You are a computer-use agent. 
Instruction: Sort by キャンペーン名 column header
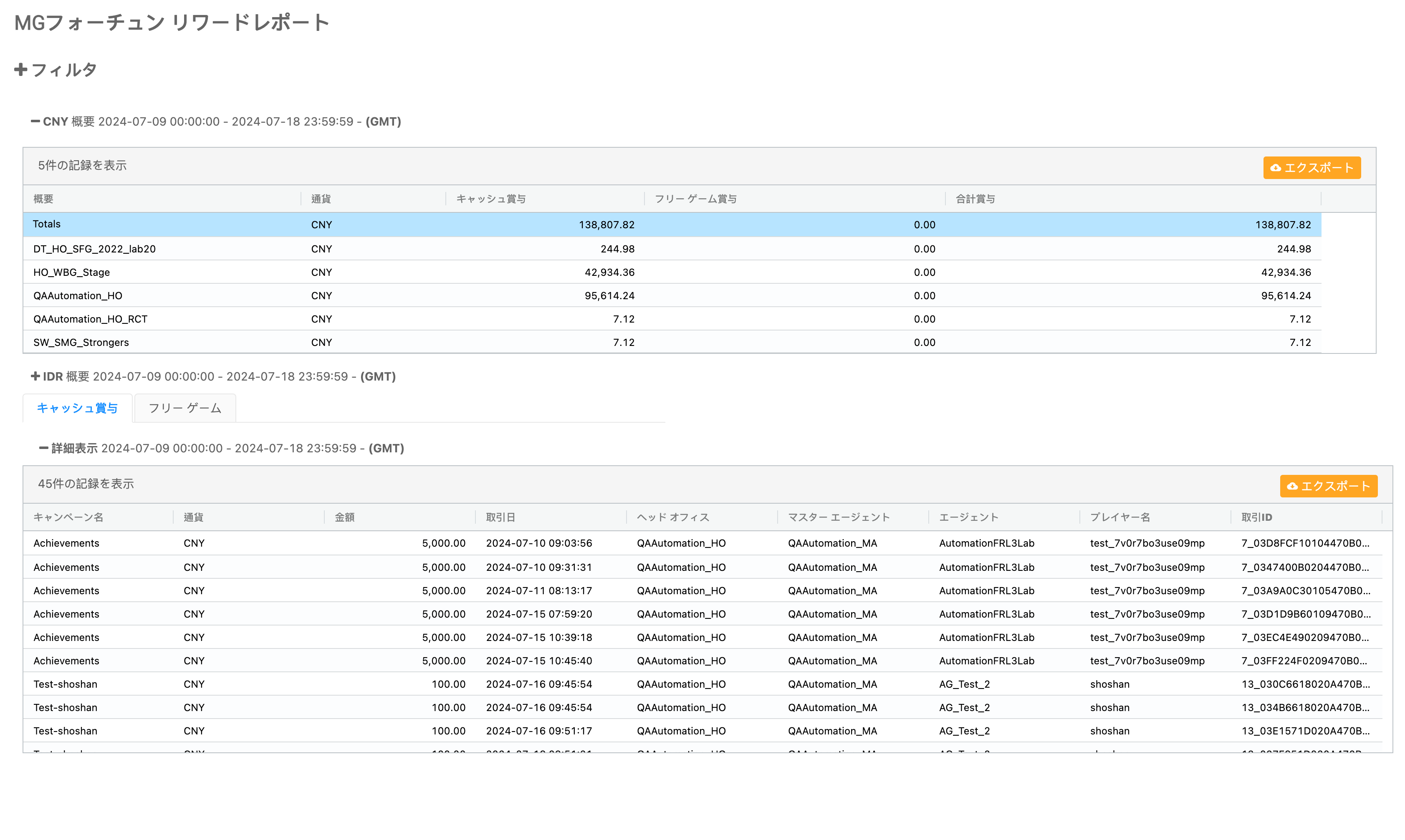[68, 517]
